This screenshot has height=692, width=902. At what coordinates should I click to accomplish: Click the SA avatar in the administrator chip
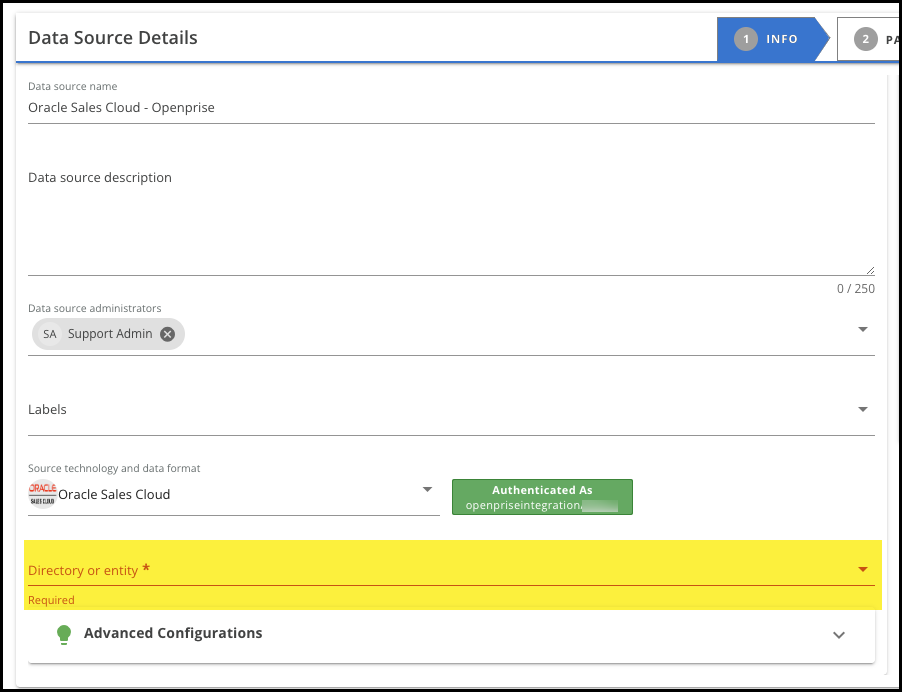point(50,334)
